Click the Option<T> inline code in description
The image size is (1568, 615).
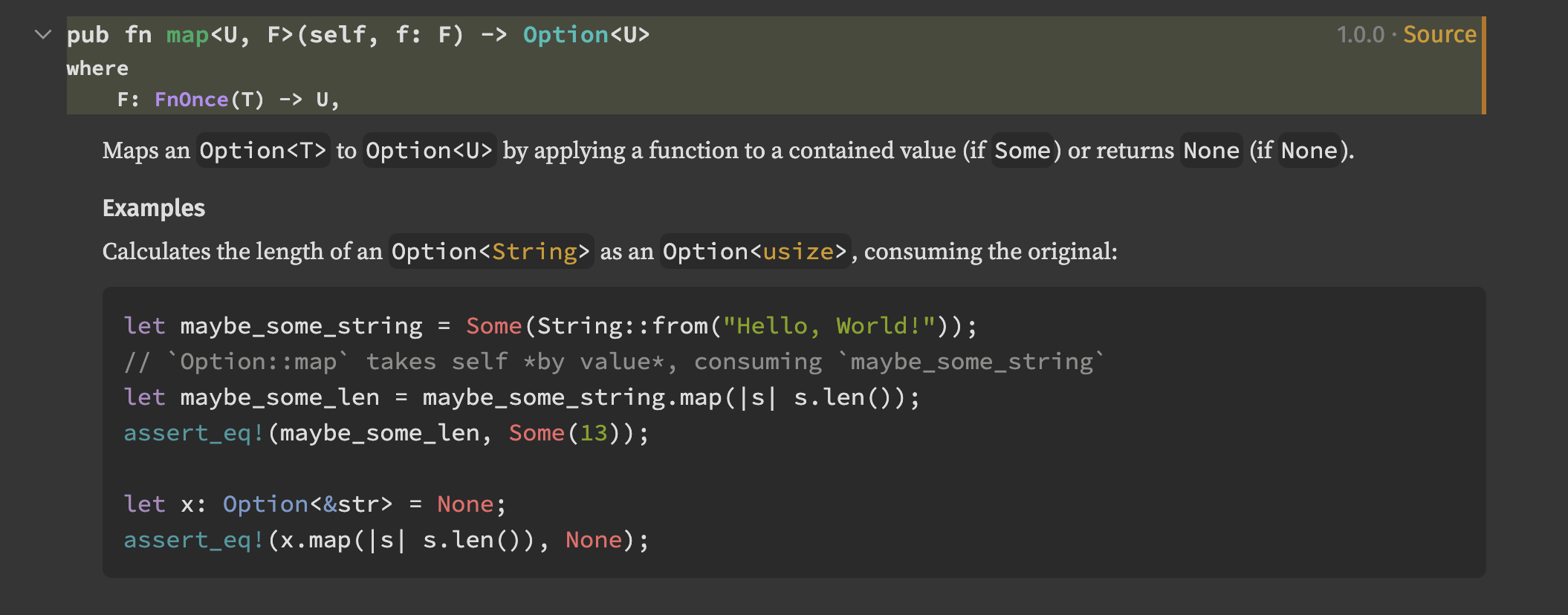tap(263, 151)
